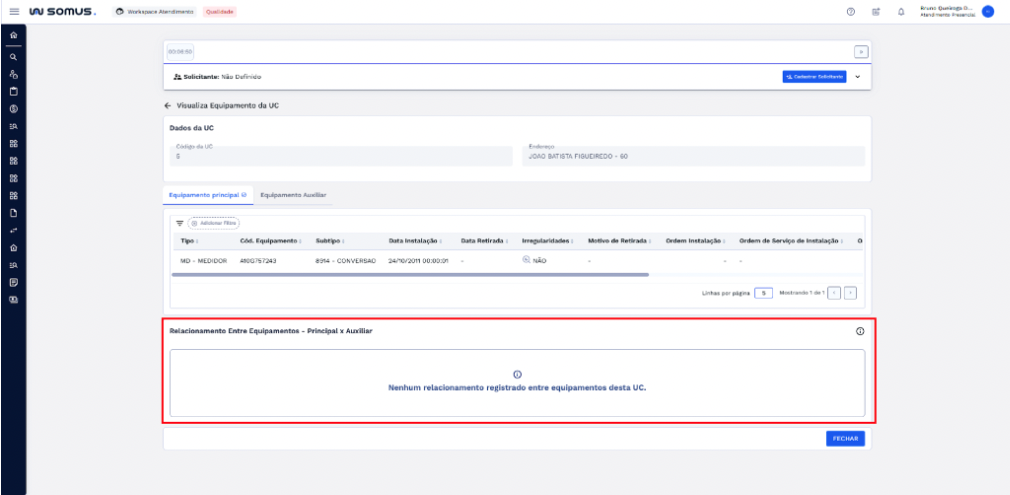1010x495 pixels.
Task: Click the 00:06:50 timer badge
Action: (x=180, y=52)
